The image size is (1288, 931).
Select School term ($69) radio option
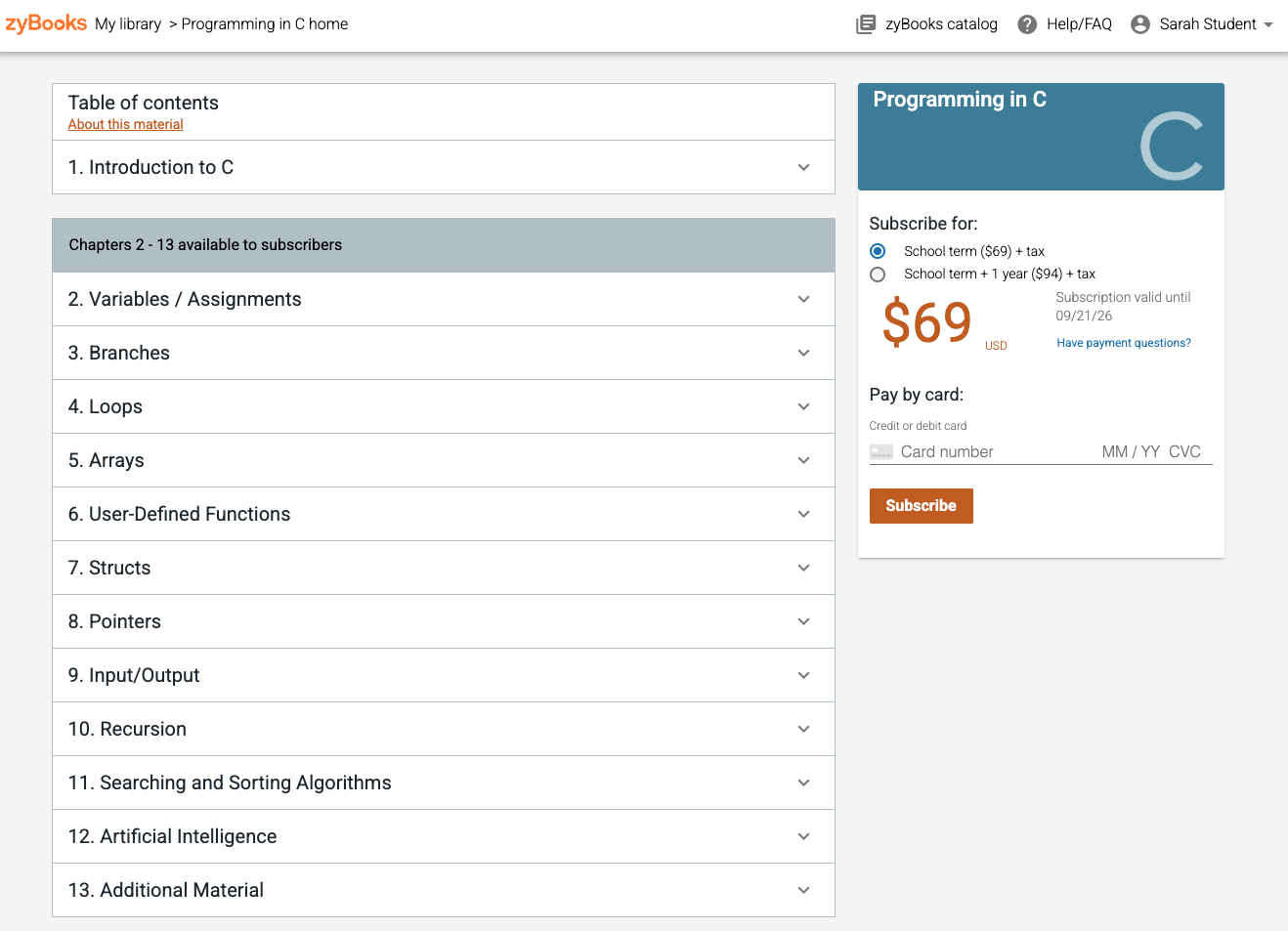(878, 251)
